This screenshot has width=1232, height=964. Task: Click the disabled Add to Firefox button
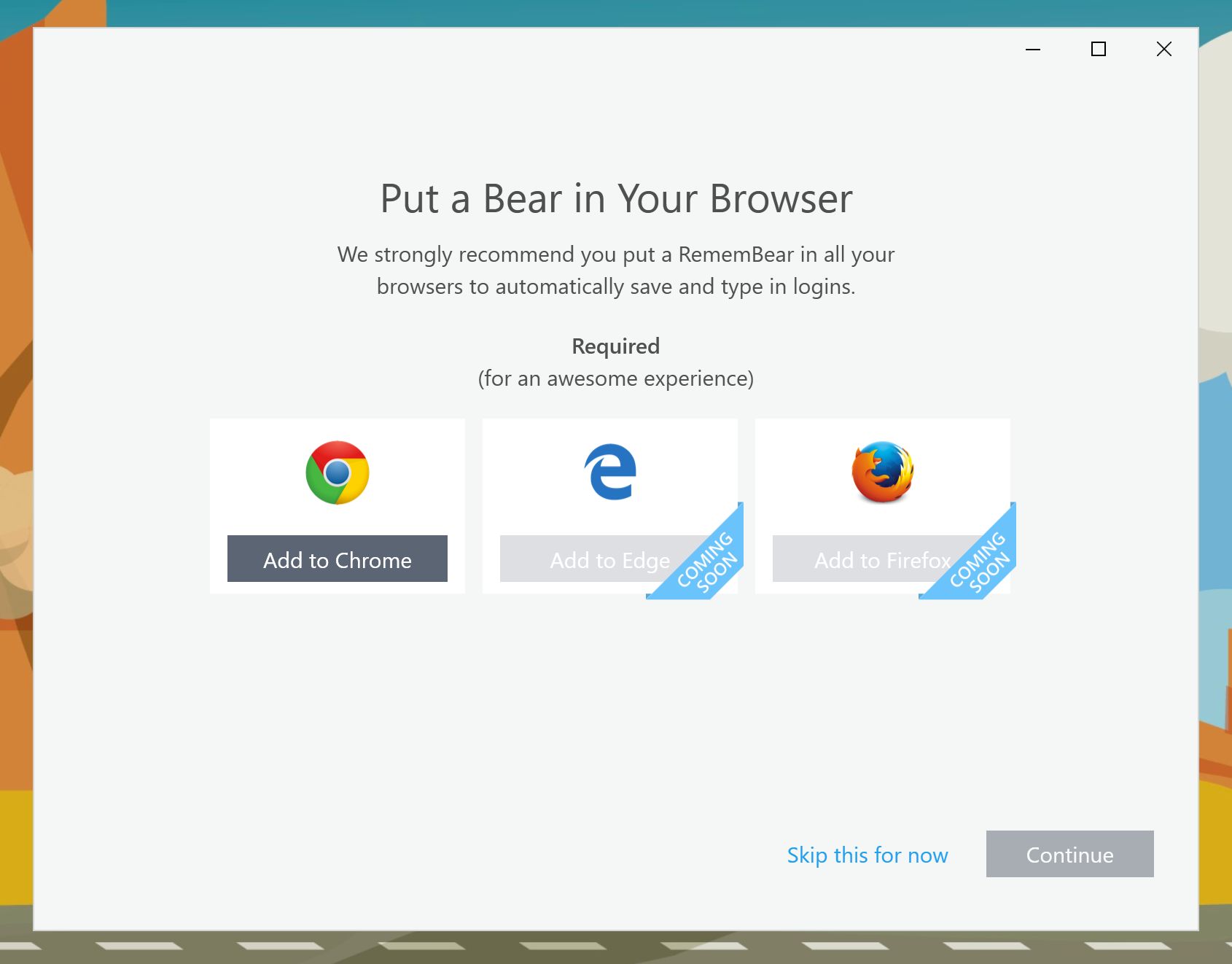[x=883, y=559]
